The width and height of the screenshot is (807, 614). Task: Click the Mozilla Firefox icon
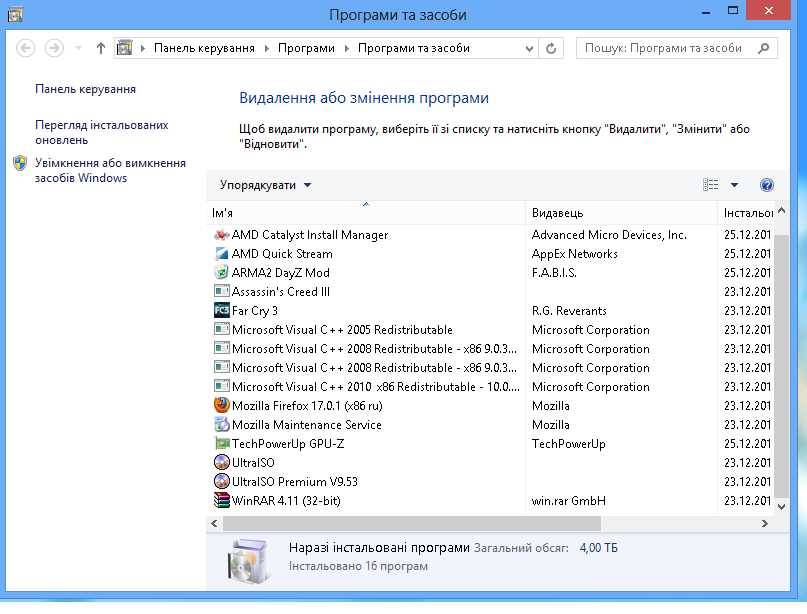(221, 406)
